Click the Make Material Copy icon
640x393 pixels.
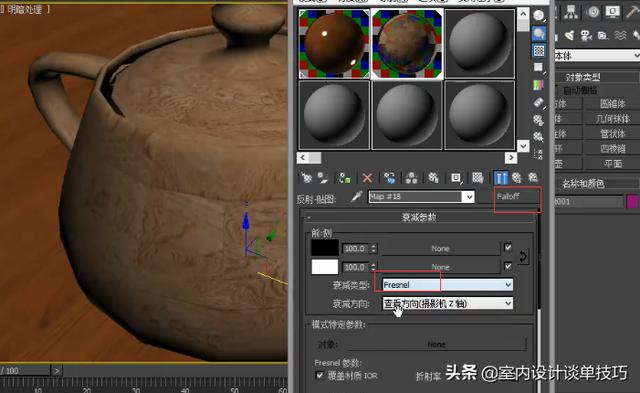(x=390, y=178)
